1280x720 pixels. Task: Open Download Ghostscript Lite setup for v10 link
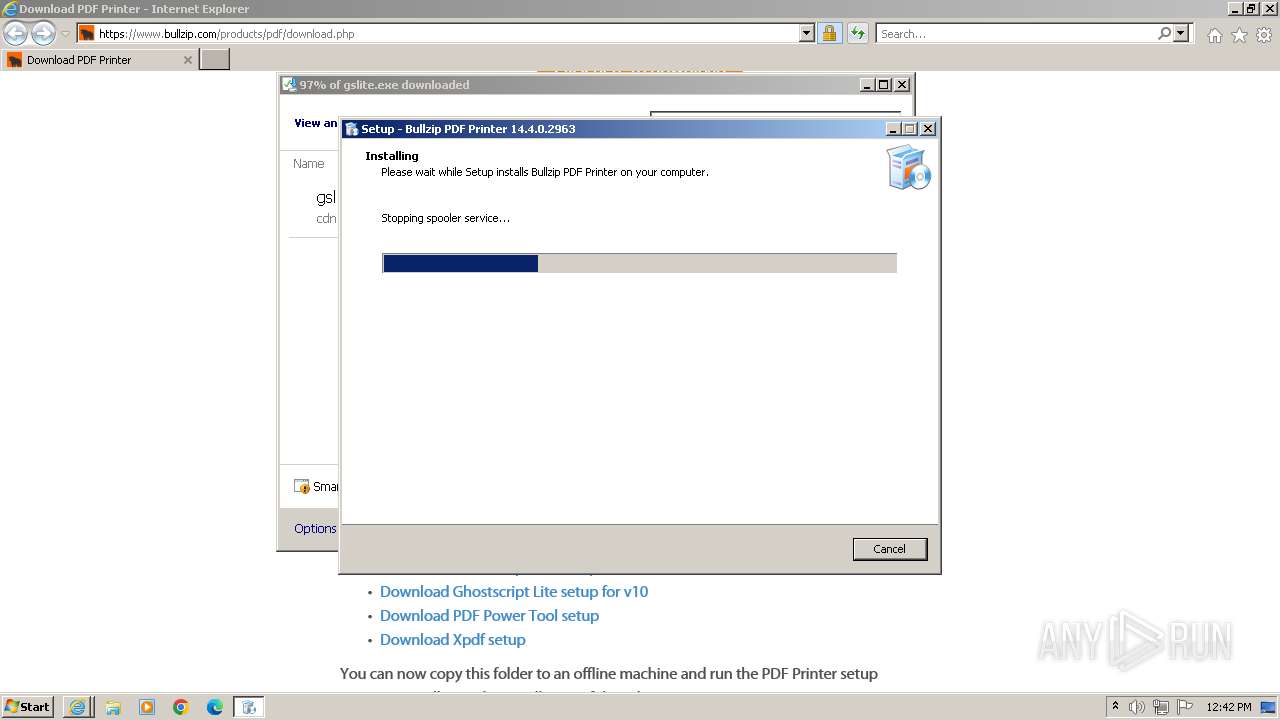click(514, 591)
